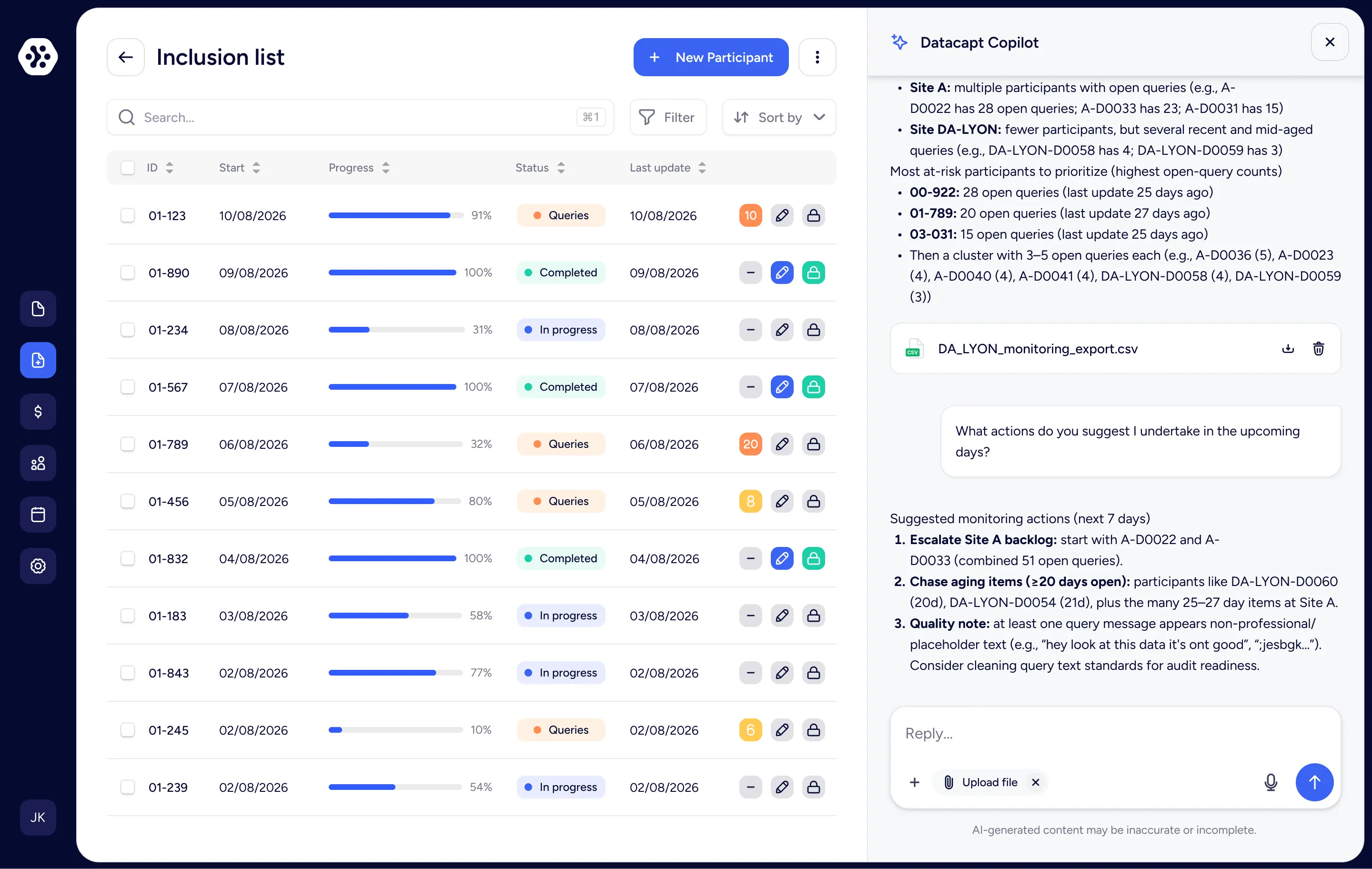Screen dimensions: 1372x869
Task: Open the calendar sidebar section
Action: tap(38, 515)
